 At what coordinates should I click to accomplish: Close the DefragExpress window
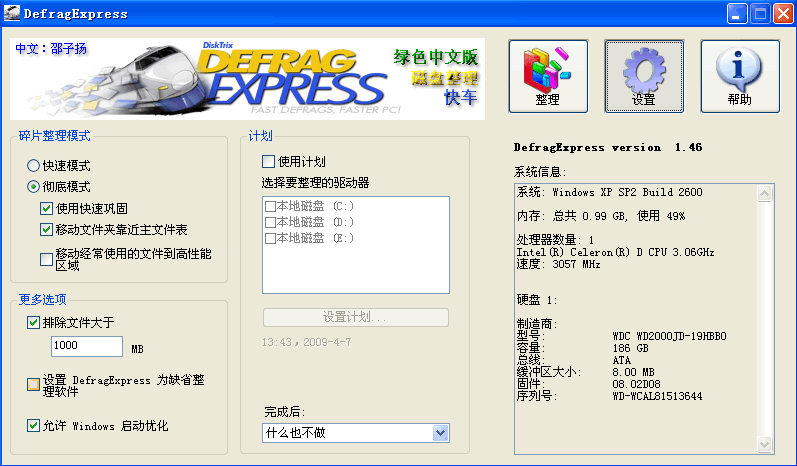(783, 14)
